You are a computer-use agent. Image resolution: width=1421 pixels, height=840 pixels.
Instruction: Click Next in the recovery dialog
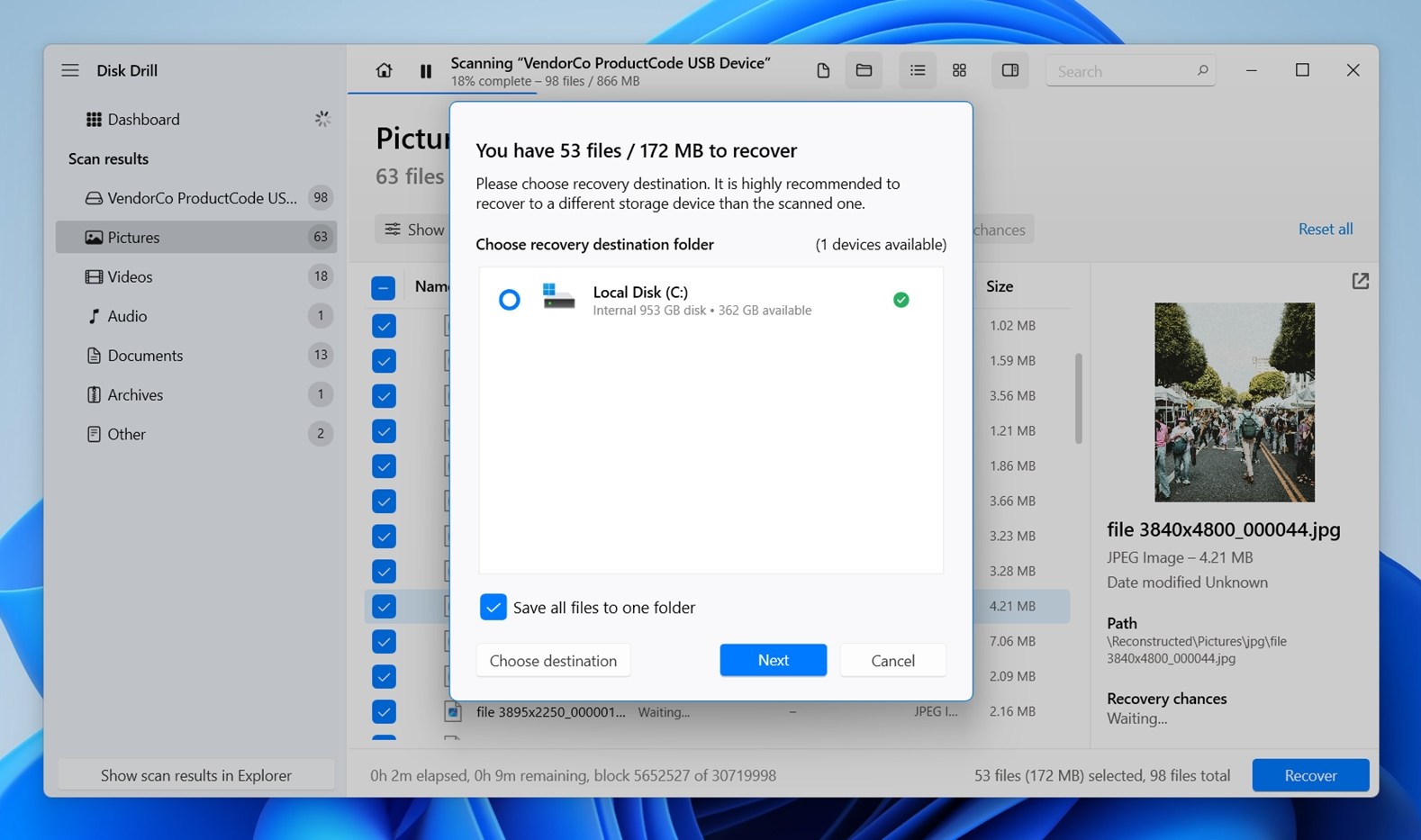pos(773,660)
